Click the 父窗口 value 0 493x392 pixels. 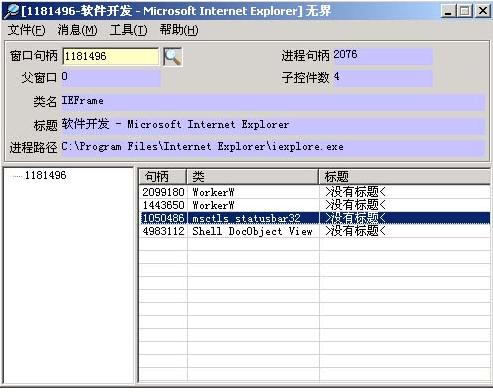coord(111,78)
